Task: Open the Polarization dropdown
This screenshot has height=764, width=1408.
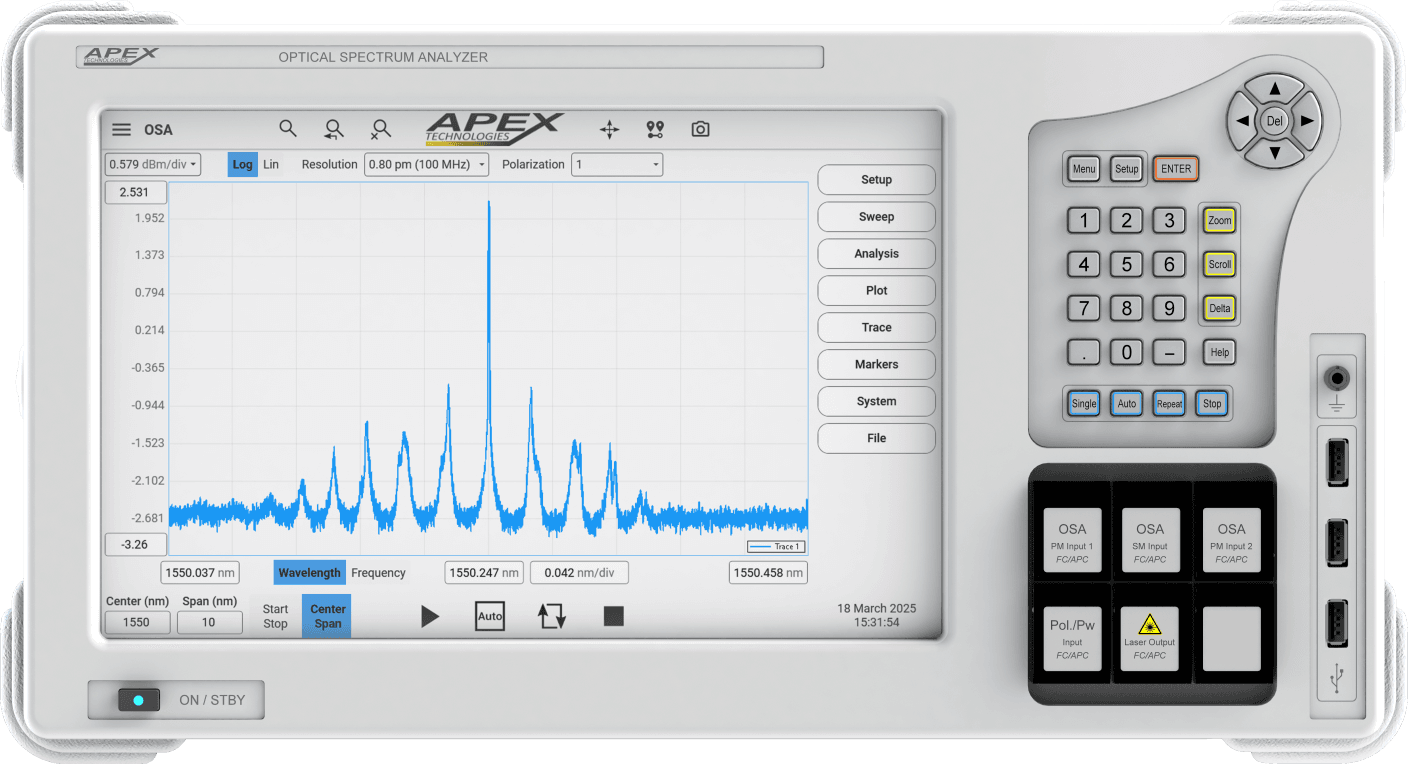Action: [x=616, y=165]
